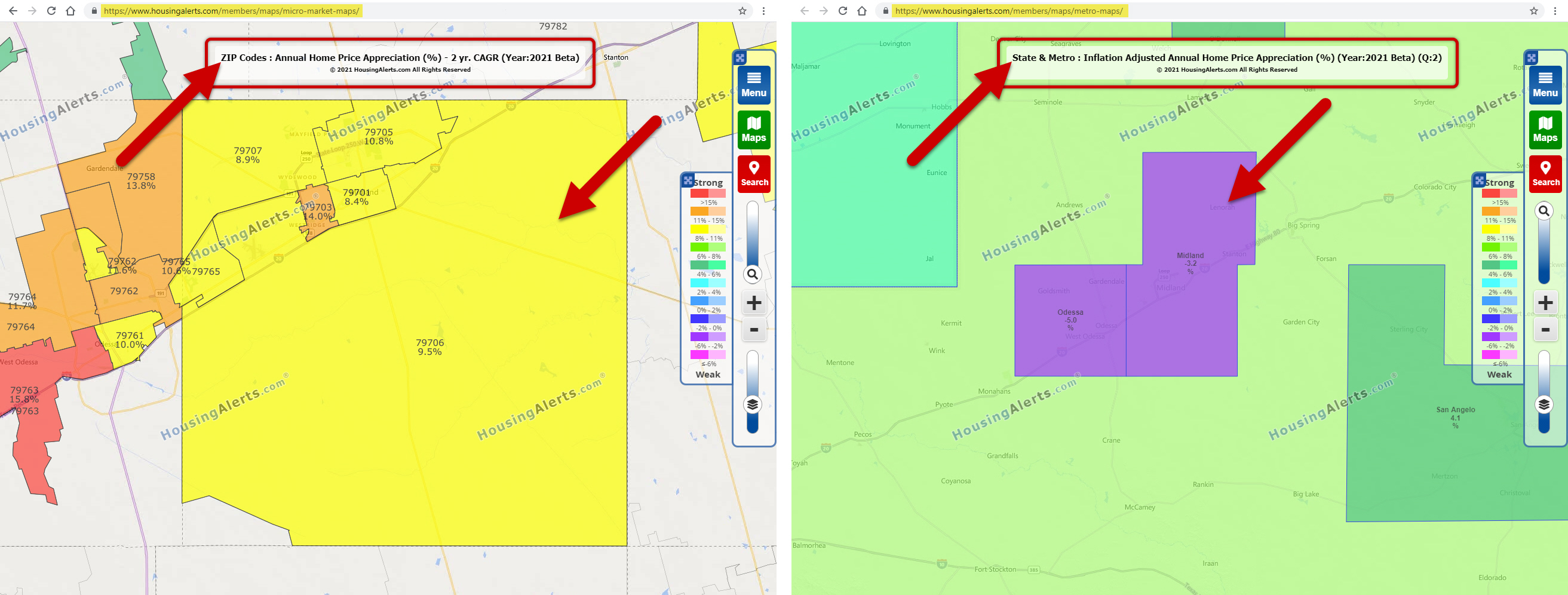Image resolution: width=1568 pixels, height=595 pixels.
Task: Click dark blue -2%-0% swatch in right legend
Action: pyautogui.click(x=1499, y=318)
